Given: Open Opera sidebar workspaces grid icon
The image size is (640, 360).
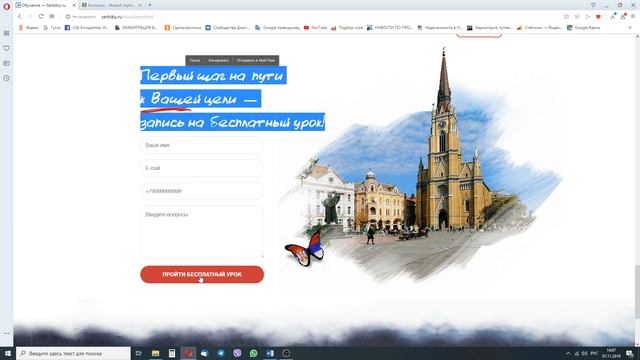Looking at the screenshot, I should tap(7, 33).
